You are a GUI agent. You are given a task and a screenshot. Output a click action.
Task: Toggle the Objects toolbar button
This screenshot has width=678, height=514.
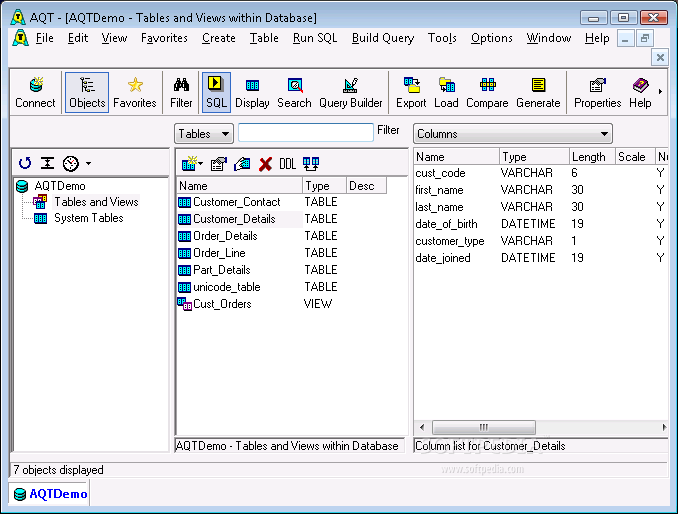(x=86, y=93)
